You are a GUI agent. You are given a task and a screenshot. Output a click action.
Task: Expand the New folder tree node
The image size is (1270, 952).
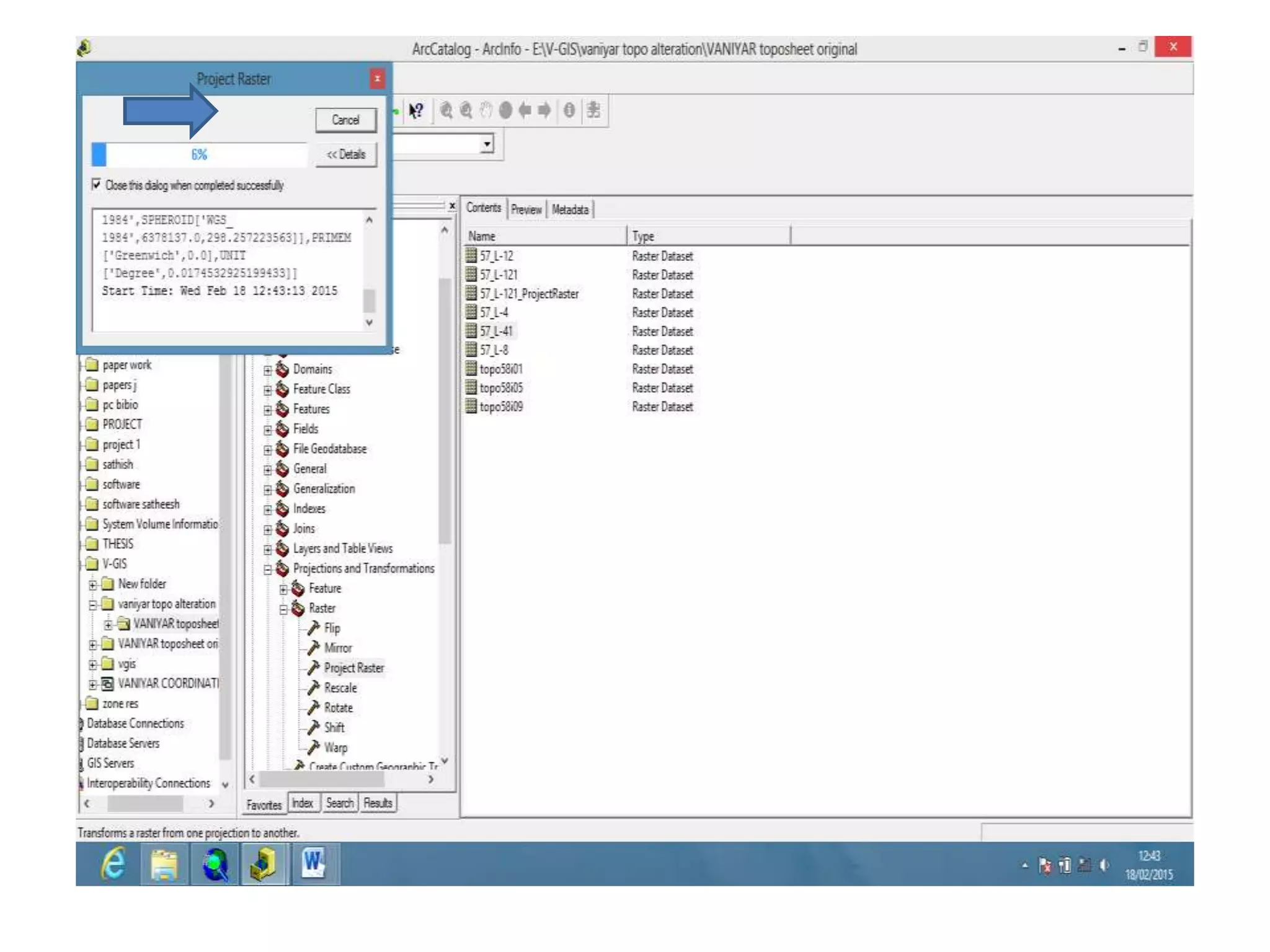[x=92, y=584]
